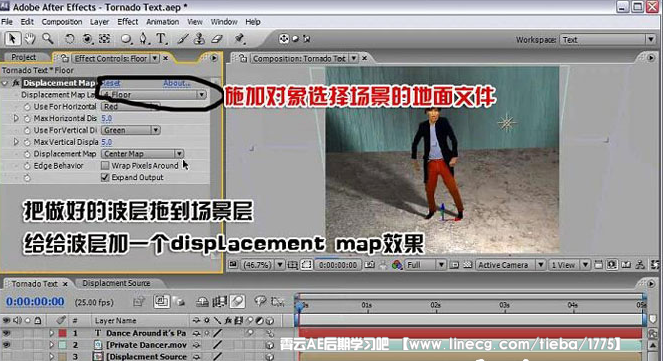
Task: Uncheck the Expand Output checkbox
Action: (x=105, y=177)
